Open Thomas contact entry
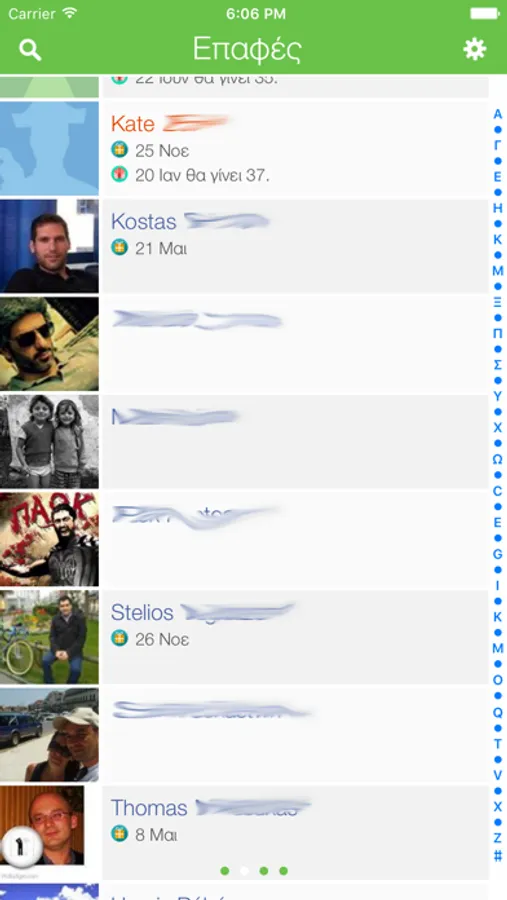 295,833
